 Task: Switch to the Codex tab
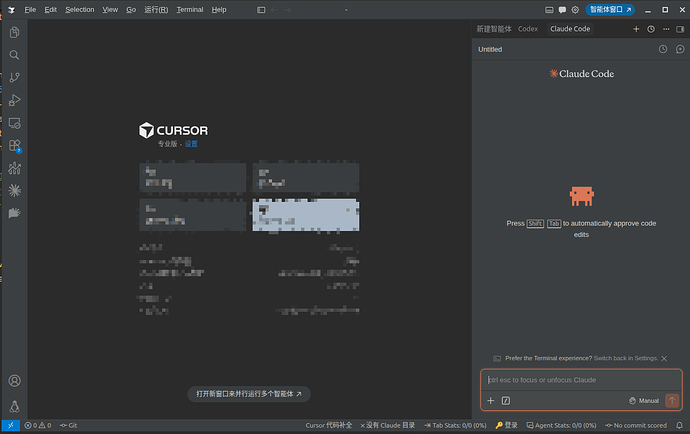(528, 29)
